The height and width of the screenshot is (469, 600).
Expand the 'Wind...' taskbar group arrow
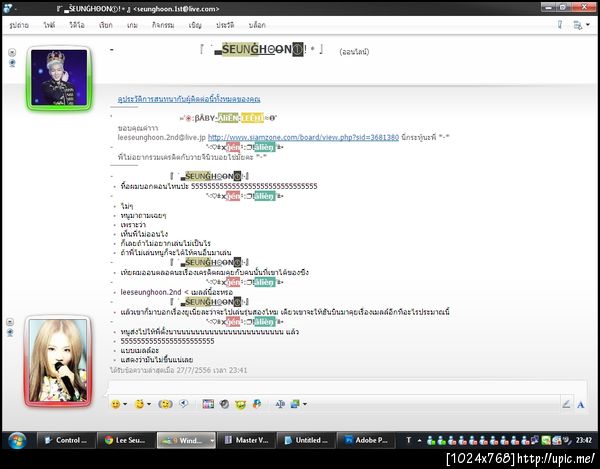tap(212, 440)
